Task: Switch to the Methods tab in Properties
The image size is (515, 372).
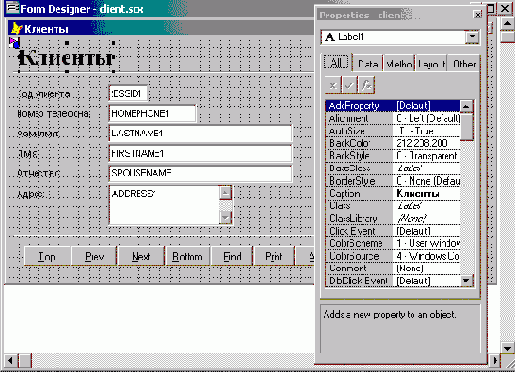Action: click(x=399, y=63)
